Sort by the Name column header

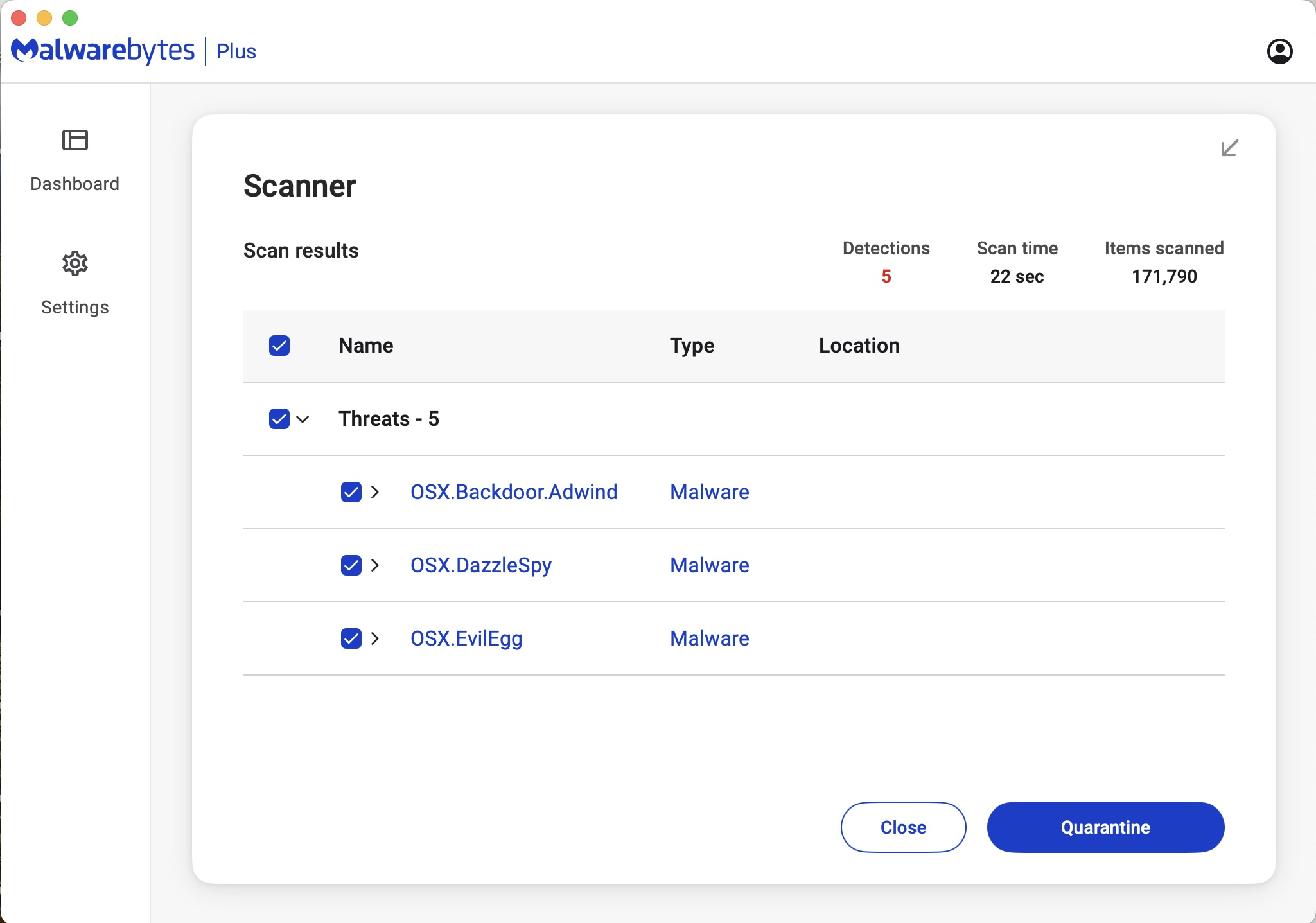click(x=365, y=346)
